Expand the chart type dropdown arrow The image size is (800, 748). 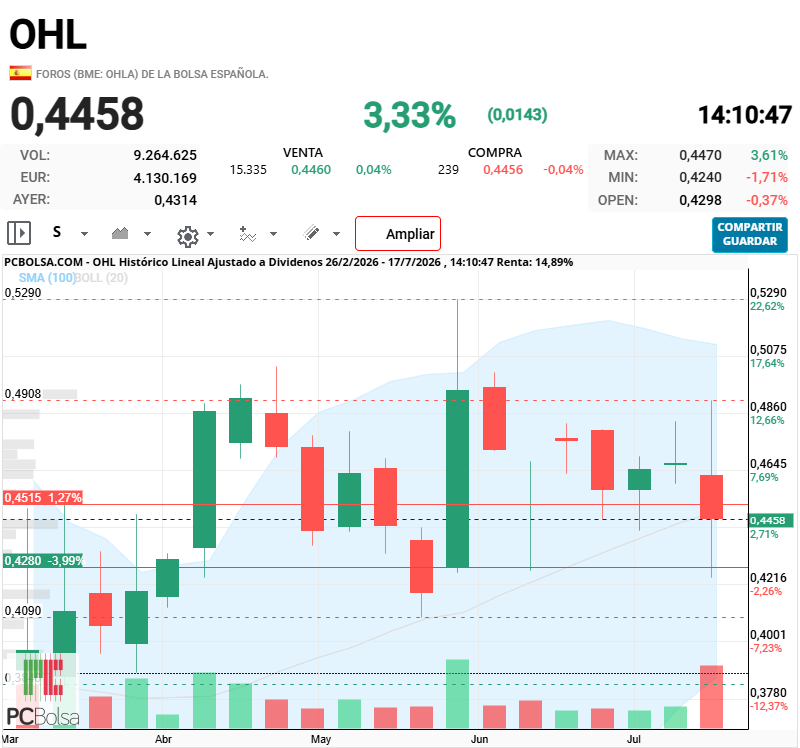click(147, 234)
